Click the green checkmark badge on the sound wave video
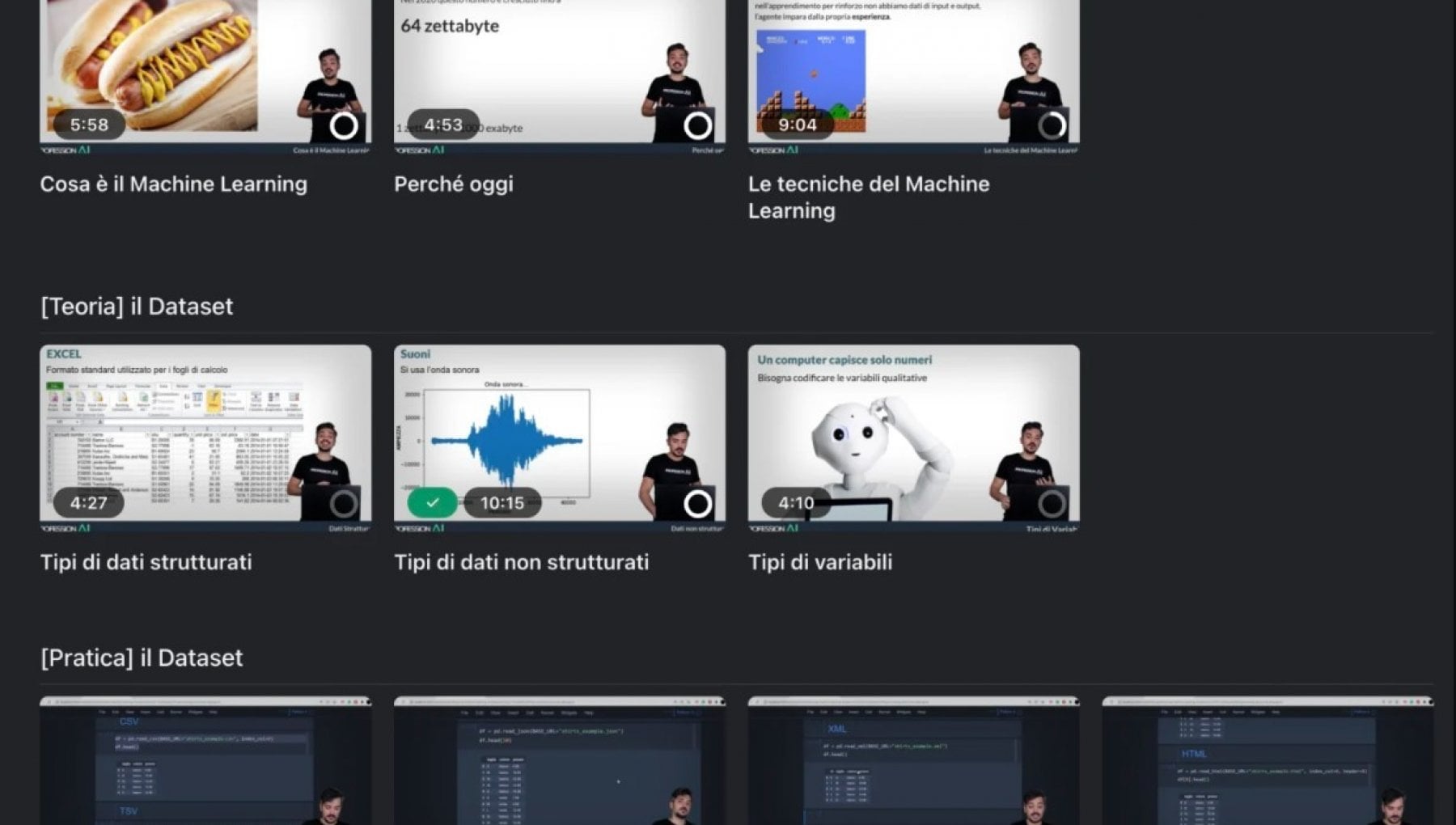Screen dimensions: 1456x825 click(x=432, y=503)
